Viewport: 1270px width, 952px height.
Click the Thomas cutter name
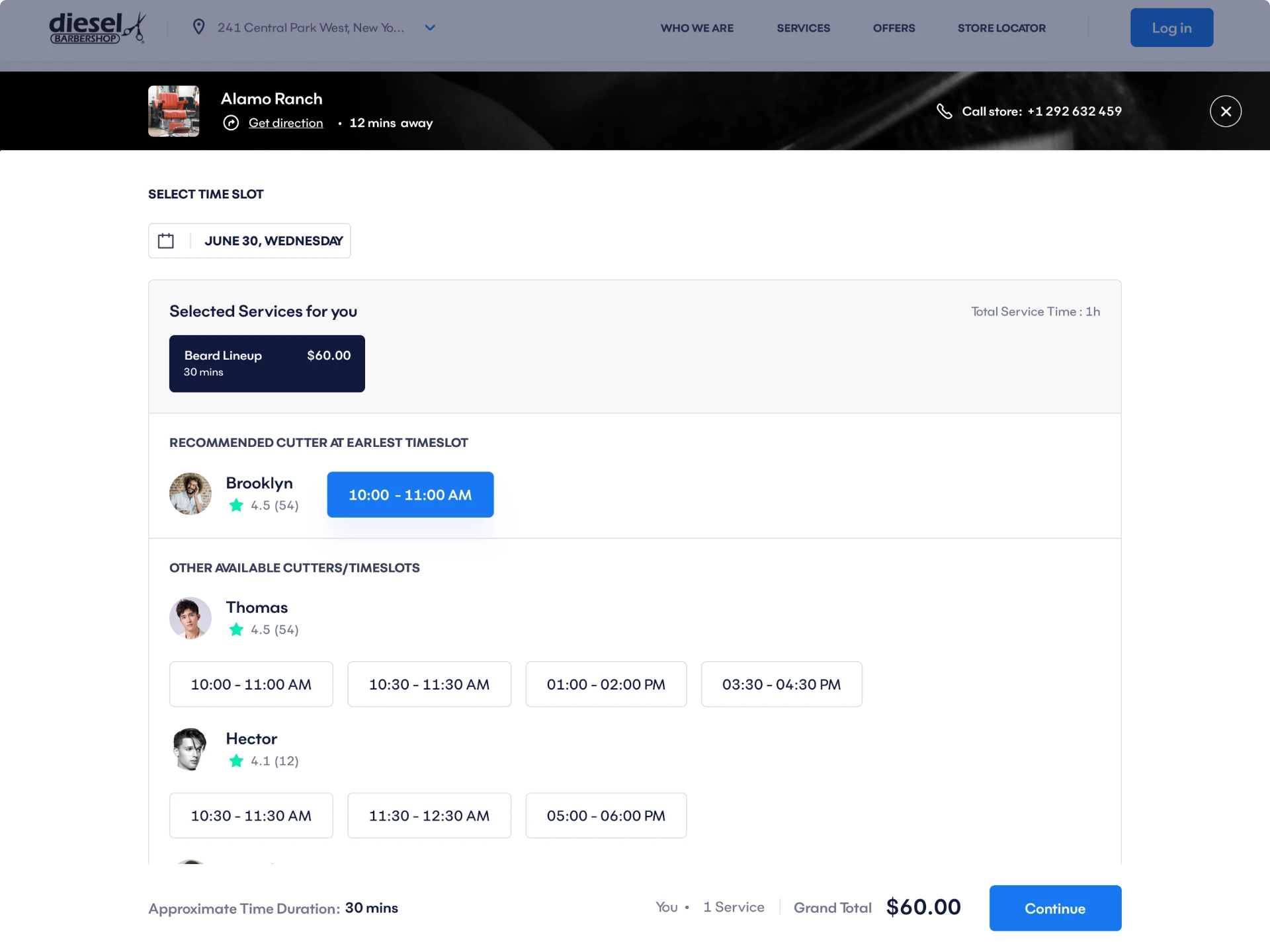pyautogui.click(x=257, y=608)
